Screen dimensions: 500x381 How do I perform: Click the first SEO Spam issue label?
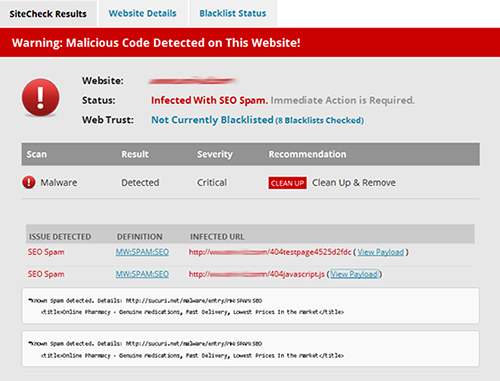[46, 252]
